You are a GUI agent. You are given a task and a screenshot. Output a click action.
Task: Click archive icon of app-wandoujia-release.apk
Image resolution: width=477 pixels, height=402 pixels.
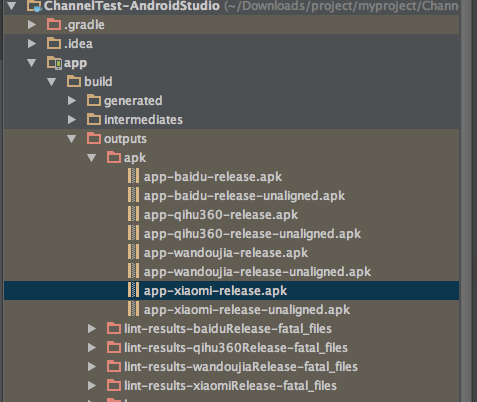pyautogui.click(x=133, y=252)
